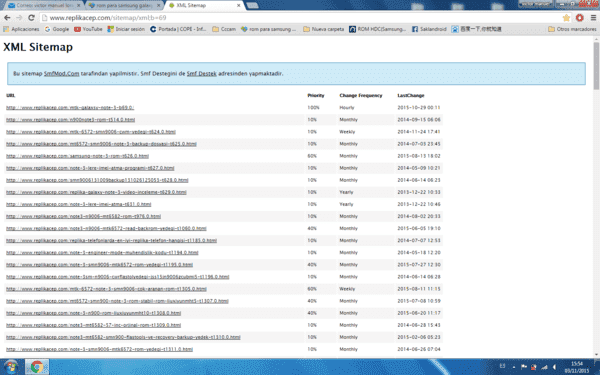Click the network signal tray icon
The height and width of the screenshot is (375, 600).
tap(544, 367)
